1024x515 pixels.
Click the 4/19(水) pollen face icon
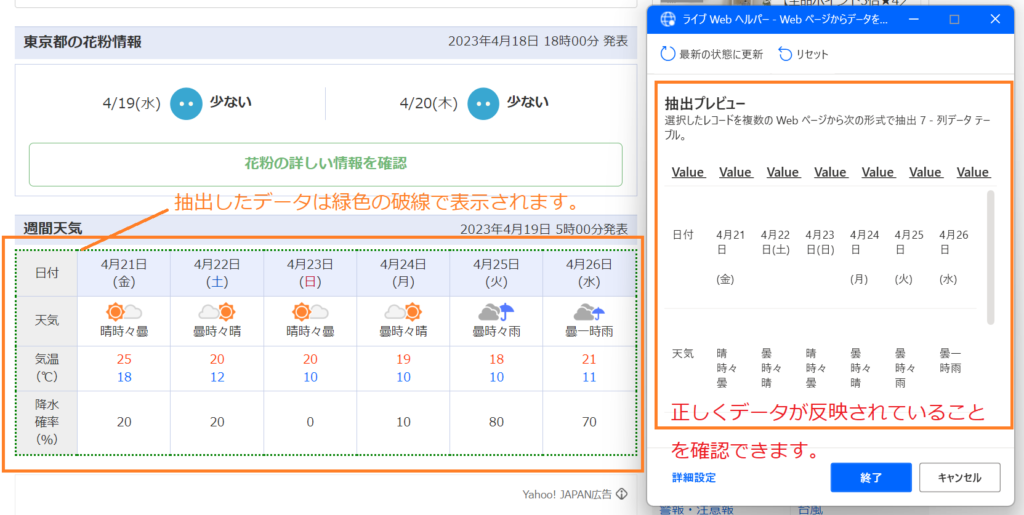(x=185, y=103)
